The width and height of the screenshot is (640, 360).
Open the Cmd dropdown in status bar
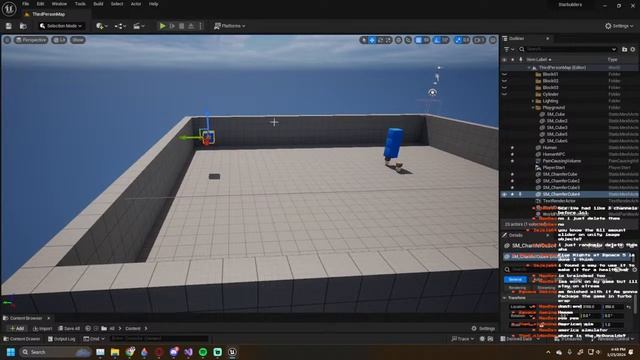click(94, 339)
